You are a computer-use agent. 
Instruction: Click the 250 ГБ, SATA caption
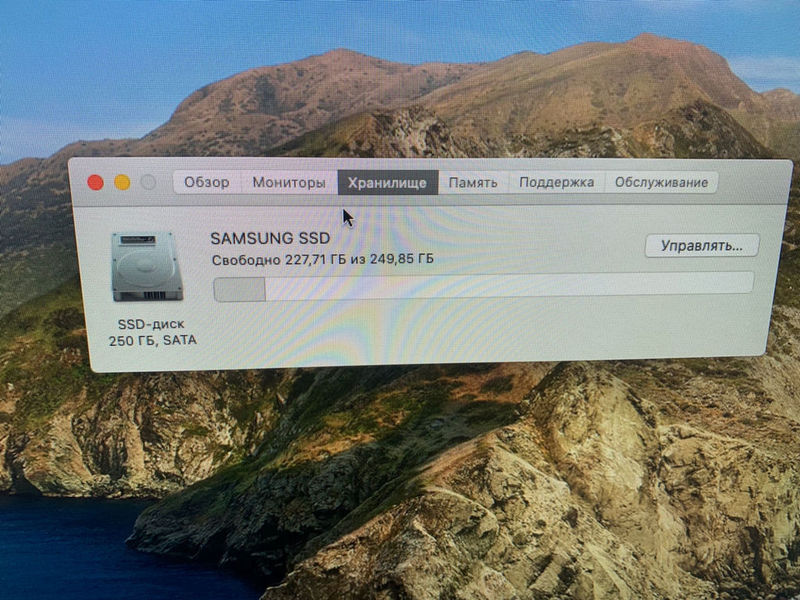152,341
